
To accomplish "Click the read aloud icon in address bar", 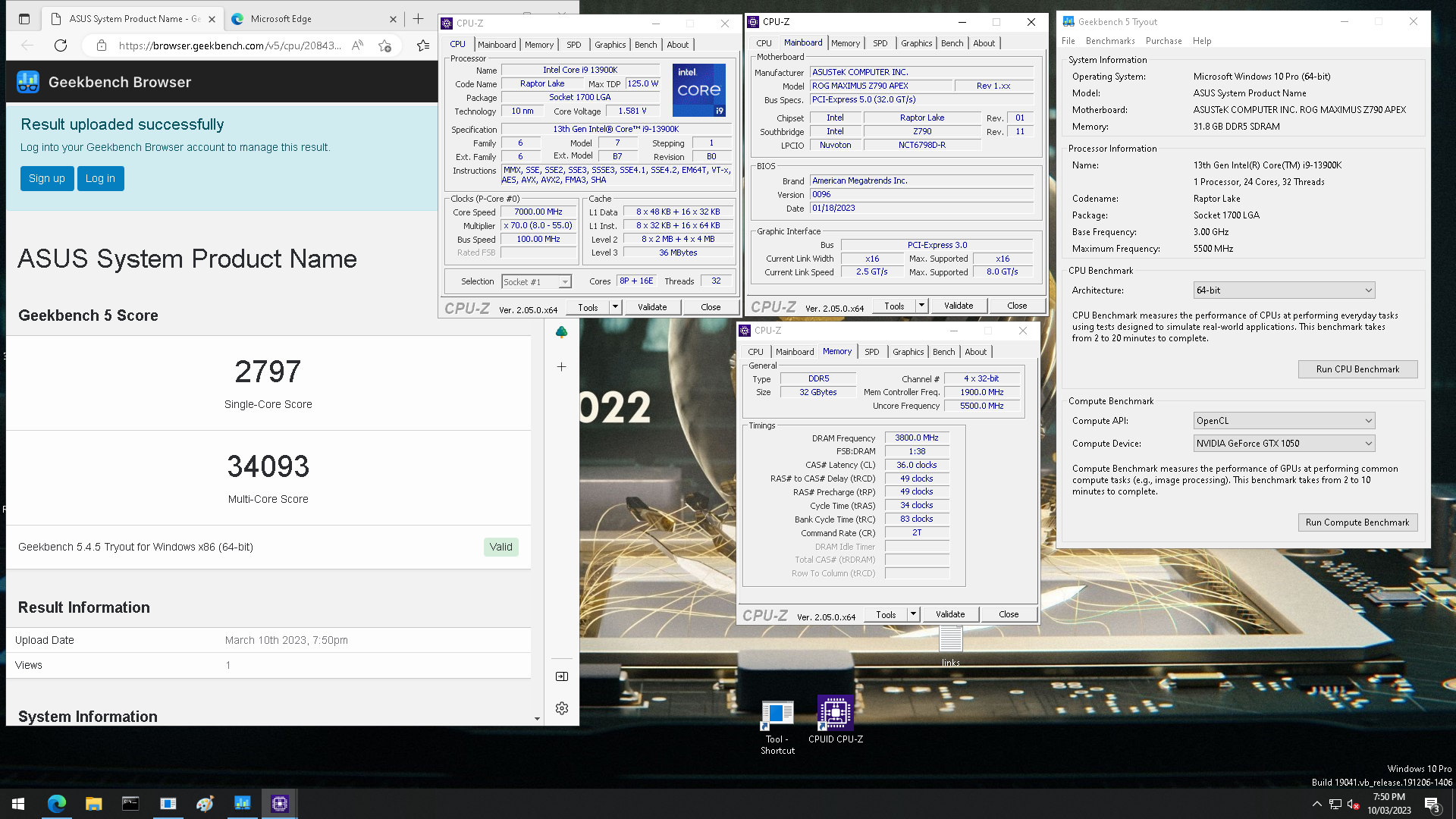I will pyautogui.click(x=357, y=45).
